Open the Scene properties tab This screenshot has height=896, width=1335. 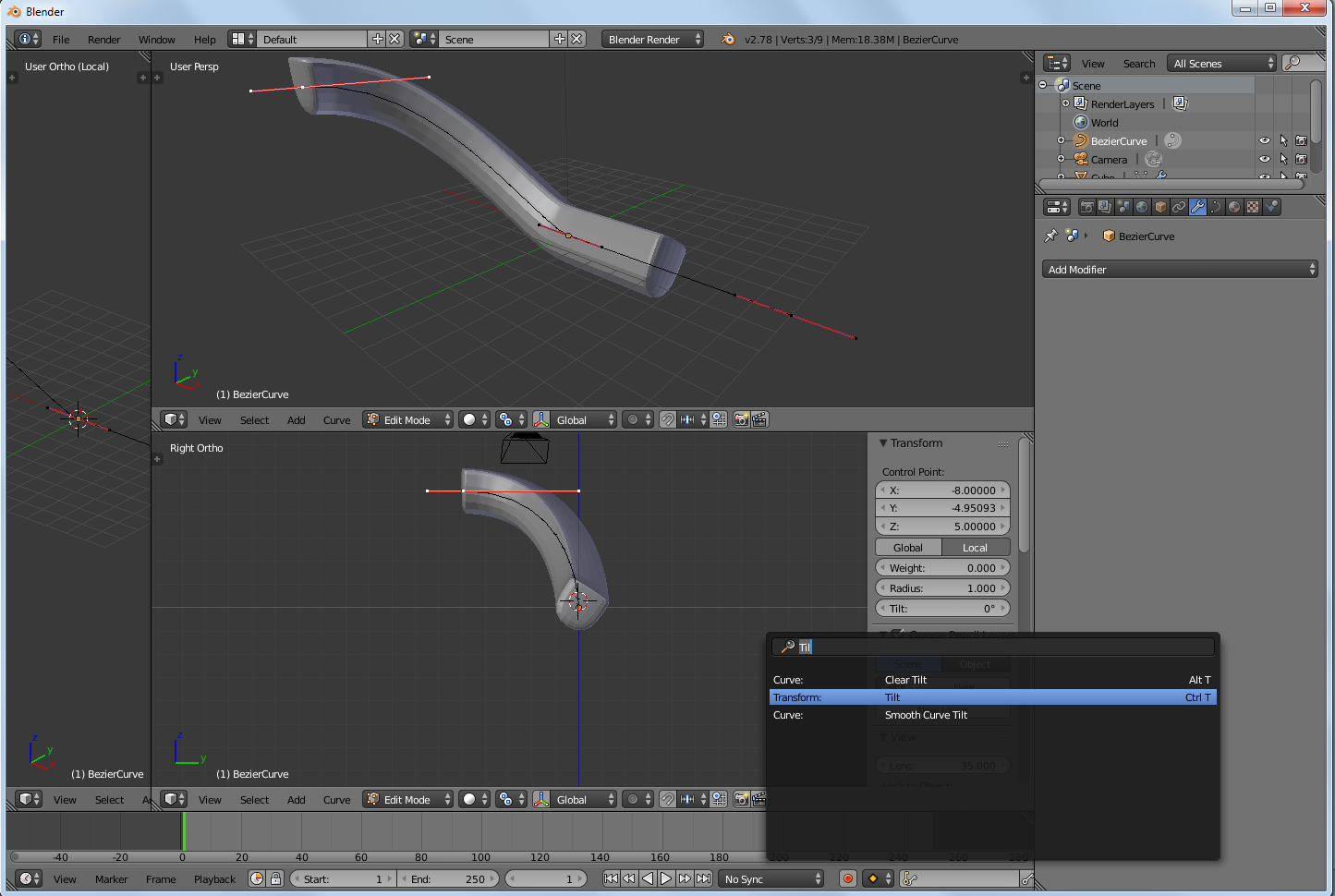coord(1123,207)
